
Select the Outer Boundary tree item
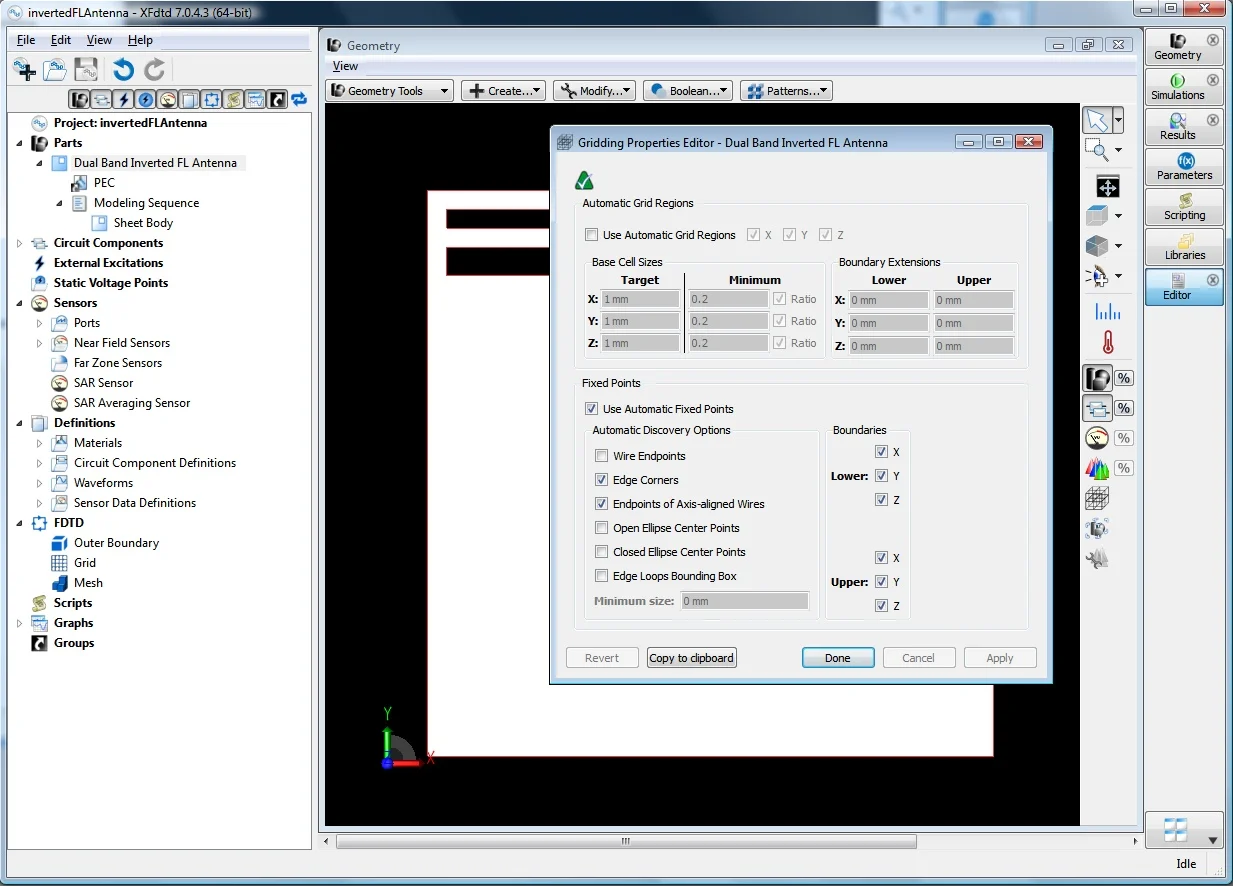point(116,543)
